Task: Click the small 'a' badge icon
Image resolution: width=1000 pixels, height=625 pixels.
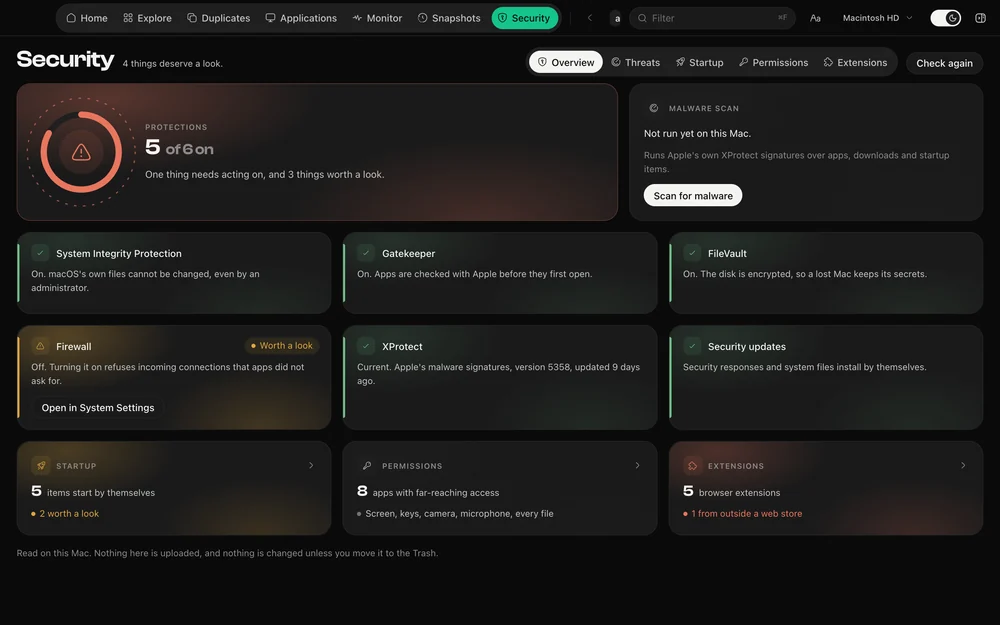Action: [x=617, y=18]
